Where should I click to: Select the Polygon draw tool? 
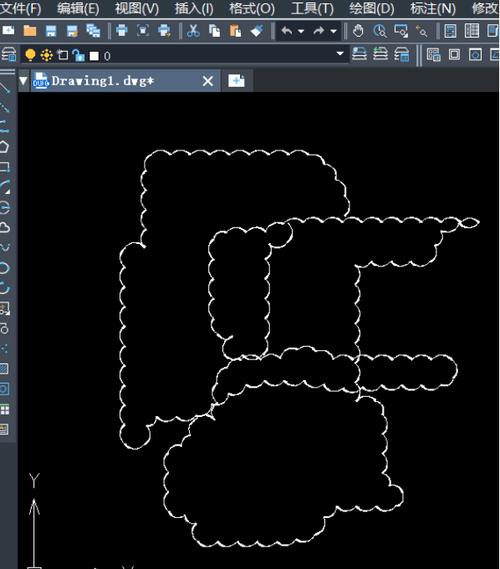point(4,147)
